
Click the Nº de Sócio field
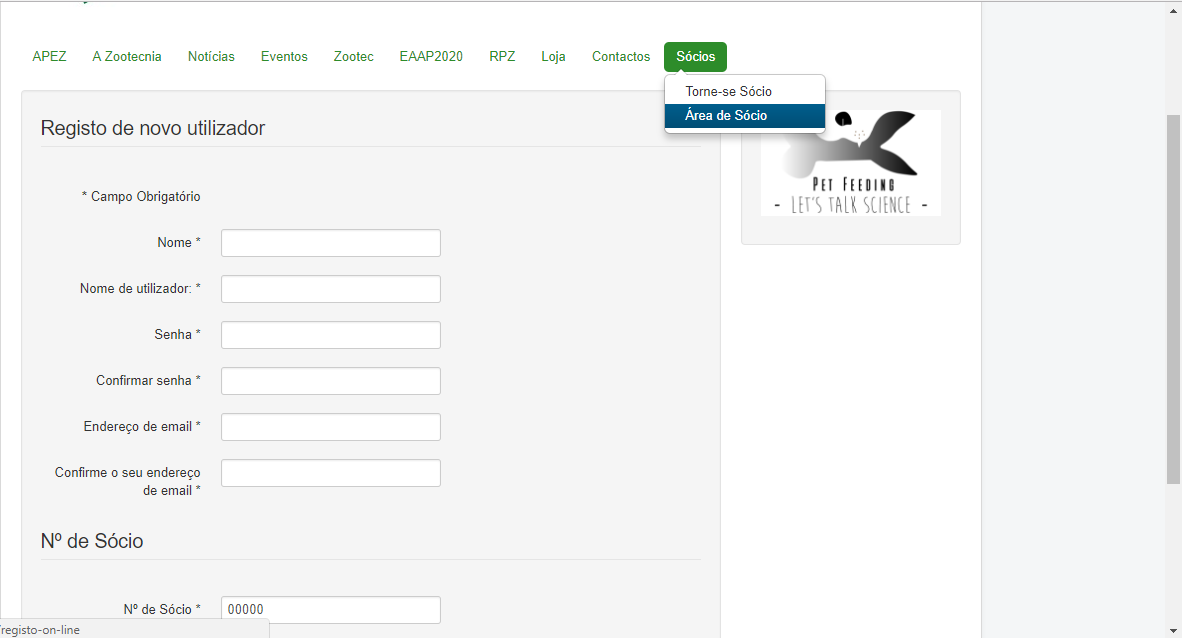pyautogui.click(x=330, y=609)
